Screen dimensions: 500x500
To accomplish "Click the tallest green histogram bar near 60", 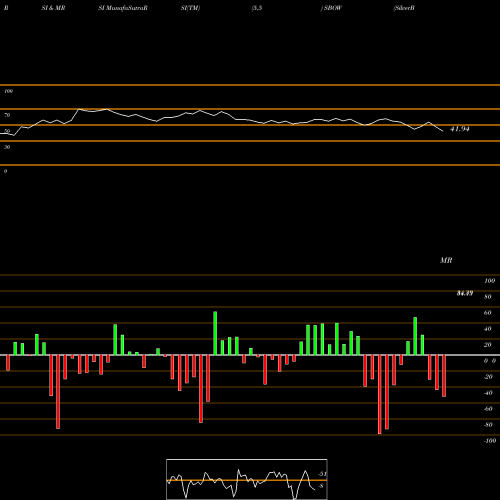I will coord(215,333).
